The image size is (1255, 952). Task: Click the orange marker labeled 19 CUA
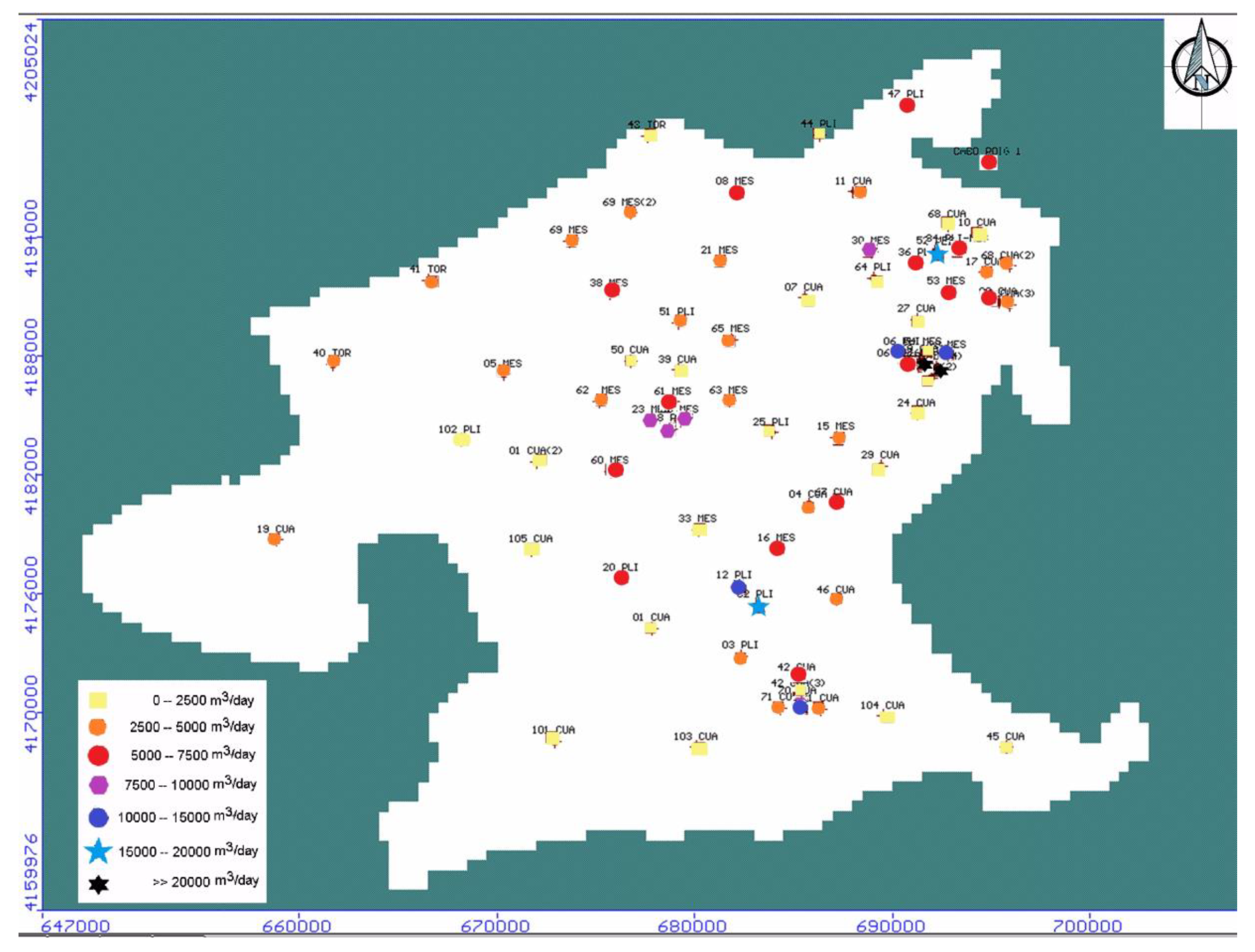click(274, 539)
